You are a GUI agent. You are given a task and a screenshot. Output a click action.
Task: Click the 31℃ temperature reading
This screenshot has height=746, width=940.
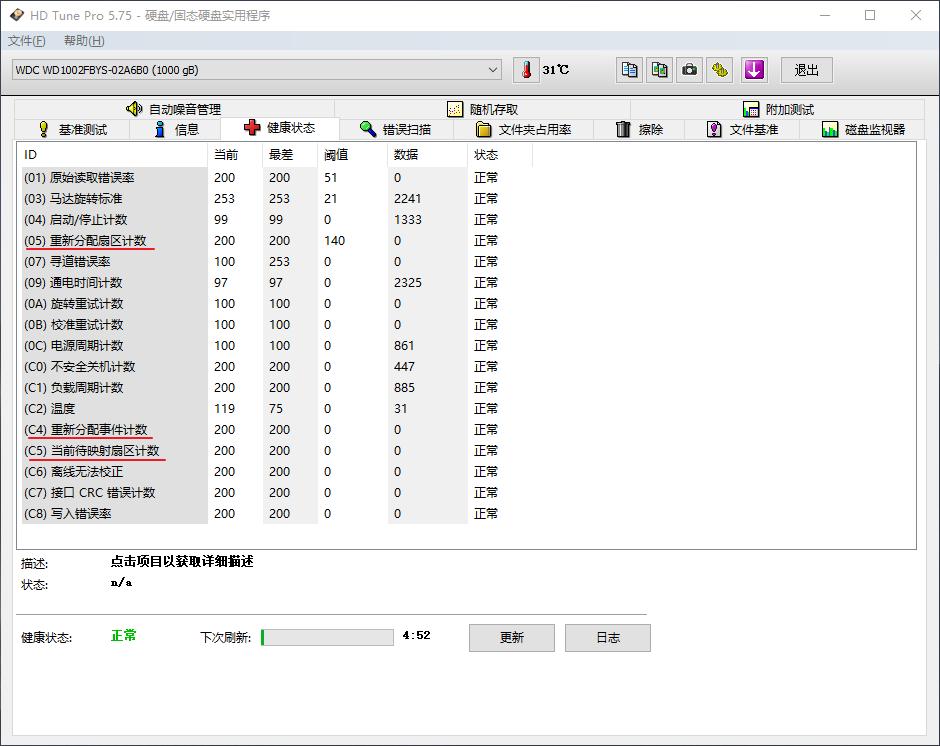tap(556, 70)
